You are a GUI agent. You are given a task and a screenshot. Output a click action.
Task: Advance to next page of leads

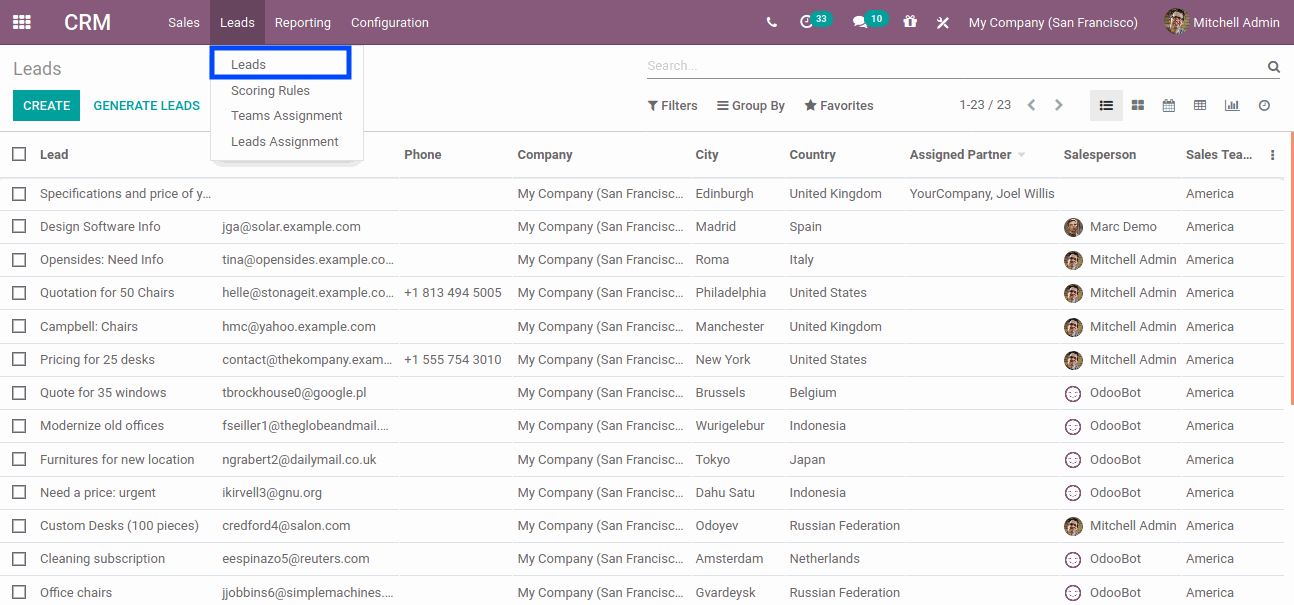tap(1059, 104)
